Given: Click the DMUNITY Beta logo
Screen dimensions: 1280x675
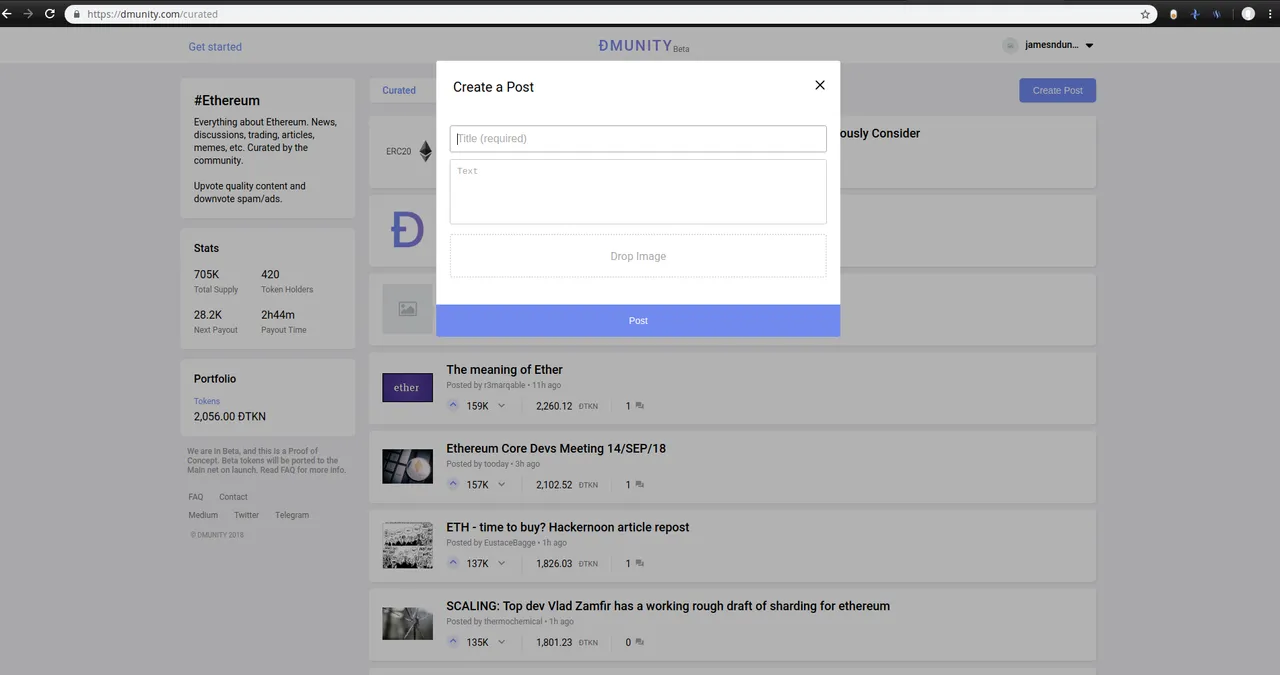Looking at the screenshot, I should click(x=643, y=46).
